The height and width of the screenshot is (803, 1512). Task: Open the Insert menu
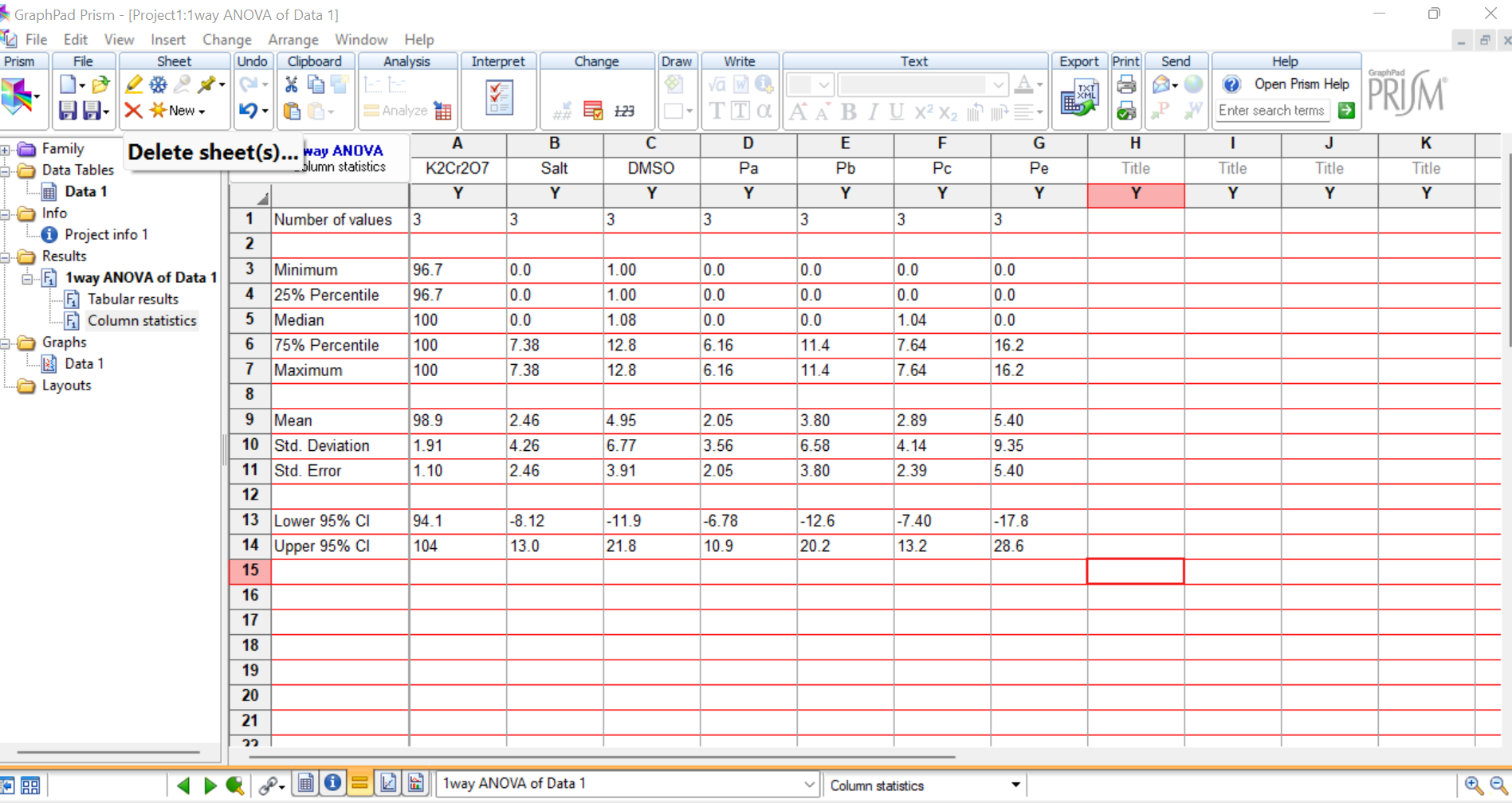(167, 39)
